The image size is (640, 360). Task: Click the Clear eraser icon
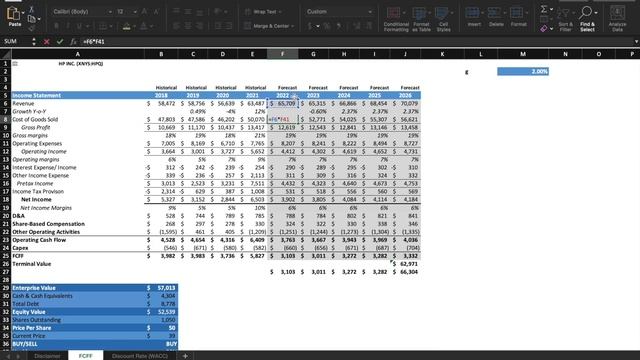tap(544, 29)
